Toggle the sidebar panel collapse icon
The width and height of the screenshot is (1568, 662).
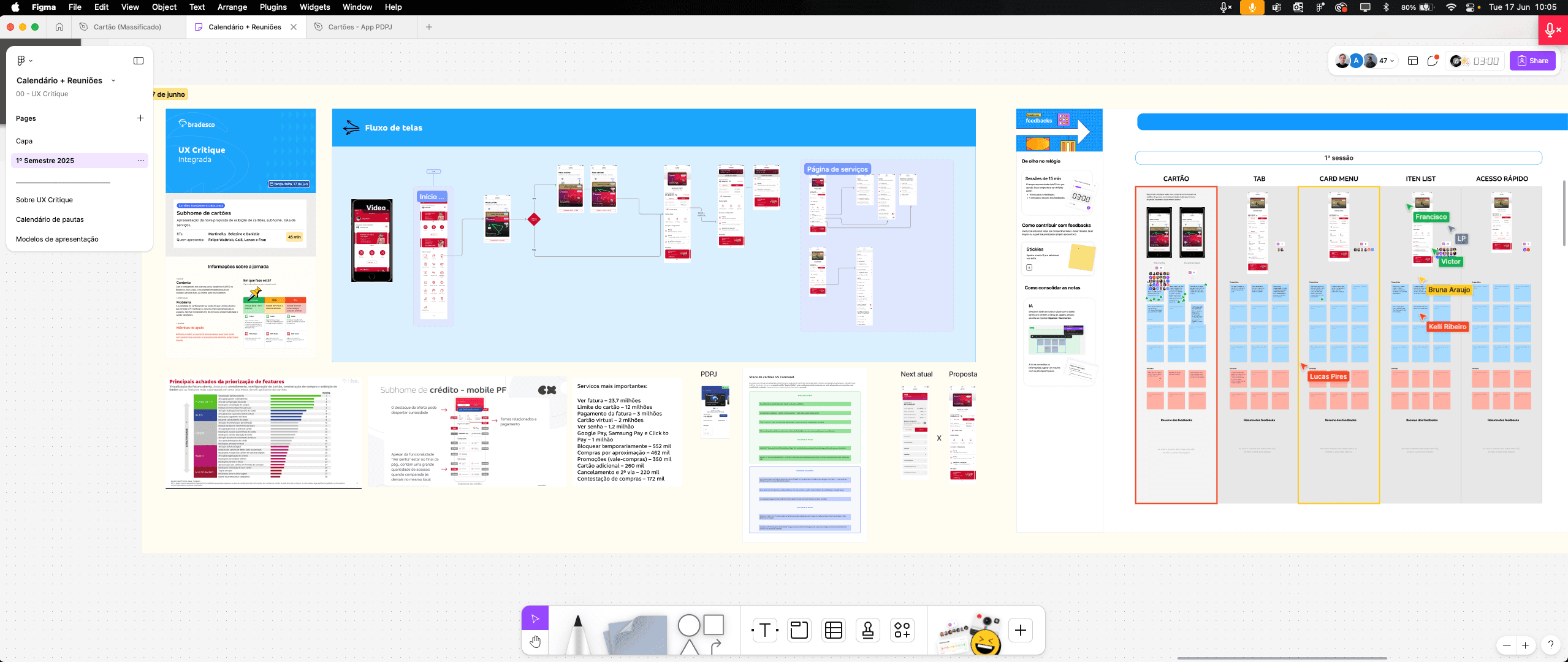tap(139, 61)
